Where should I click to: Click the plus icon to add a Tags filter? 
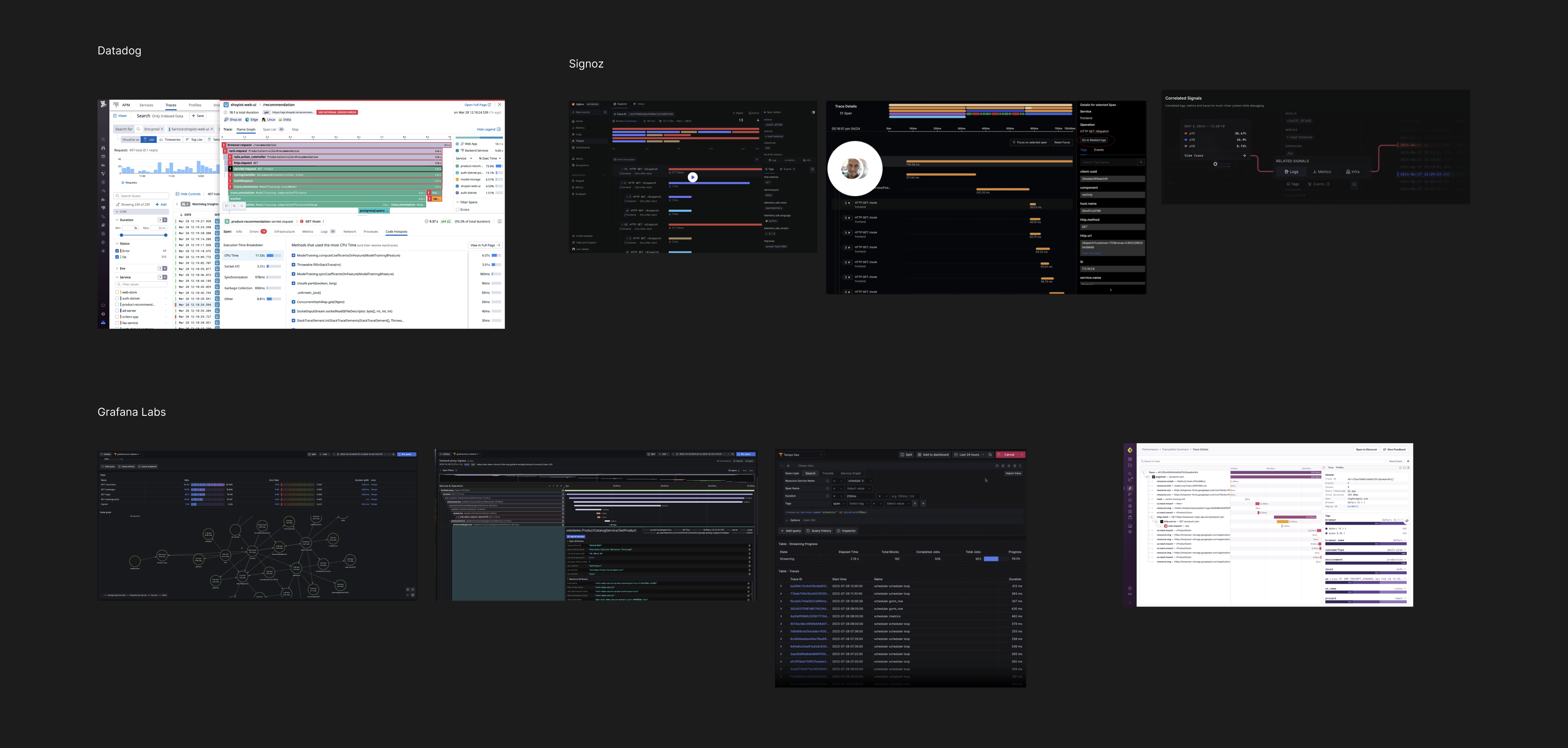click(x=923, y=504)
